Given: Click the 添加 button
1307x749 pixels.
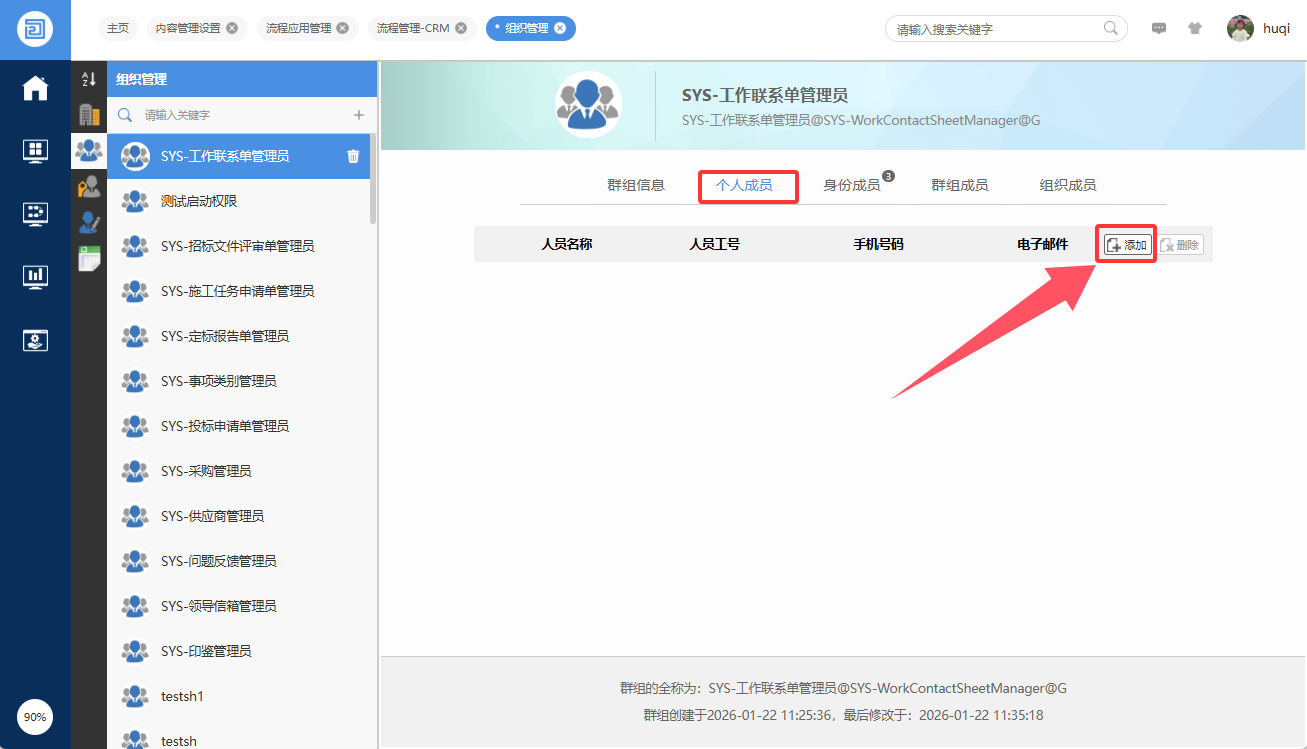Looking at the screenshot, I should click(x=1127, y=245).
